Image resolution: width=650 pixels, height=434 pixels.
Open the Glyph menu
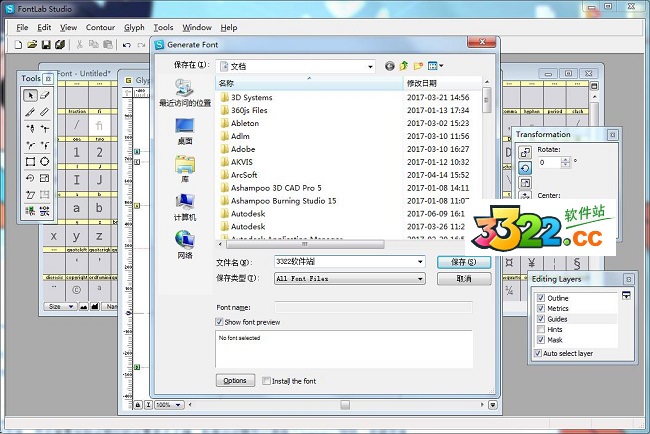click(x=134, y=27)
